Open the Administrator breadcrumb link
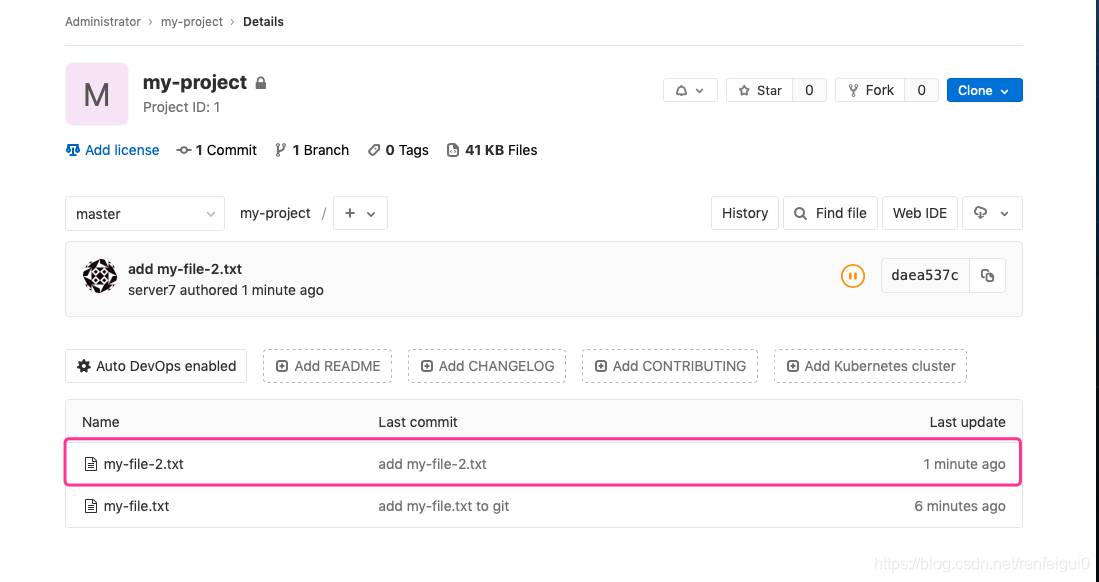This screenshot has width=1099, height=582. pyautogui.click(x=103, y=22)
